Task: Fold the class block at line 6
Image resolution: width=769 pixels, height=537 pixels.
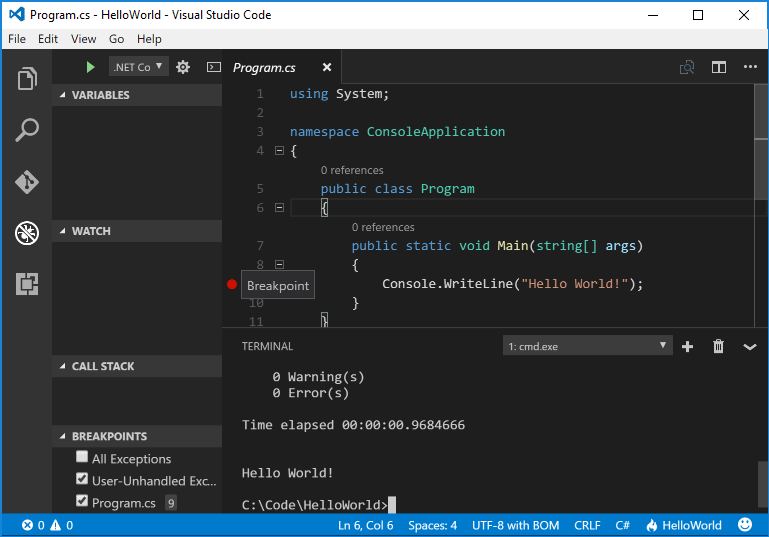Action: click(280, 208)
